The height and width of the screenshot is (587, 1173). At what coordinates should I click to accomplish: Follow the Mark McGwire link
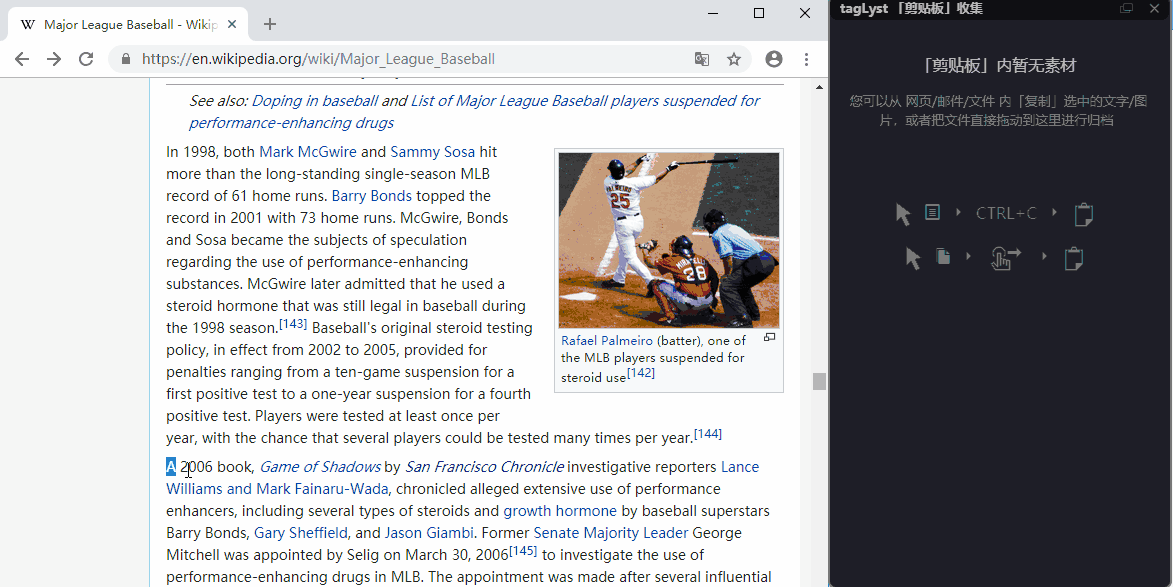pyautogui.click(x=307, y=152)
